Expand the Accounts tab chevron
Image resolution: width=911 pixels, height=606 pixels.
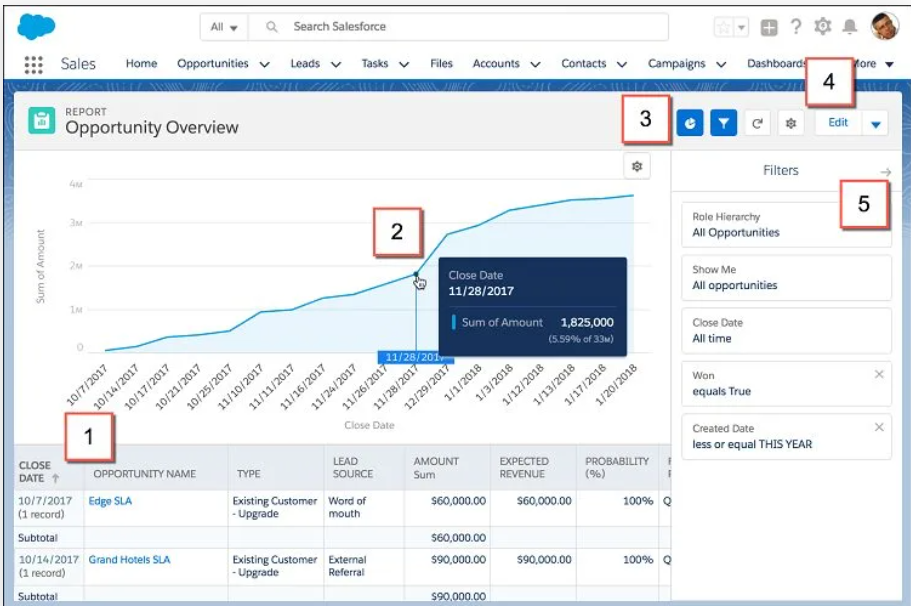536,64
